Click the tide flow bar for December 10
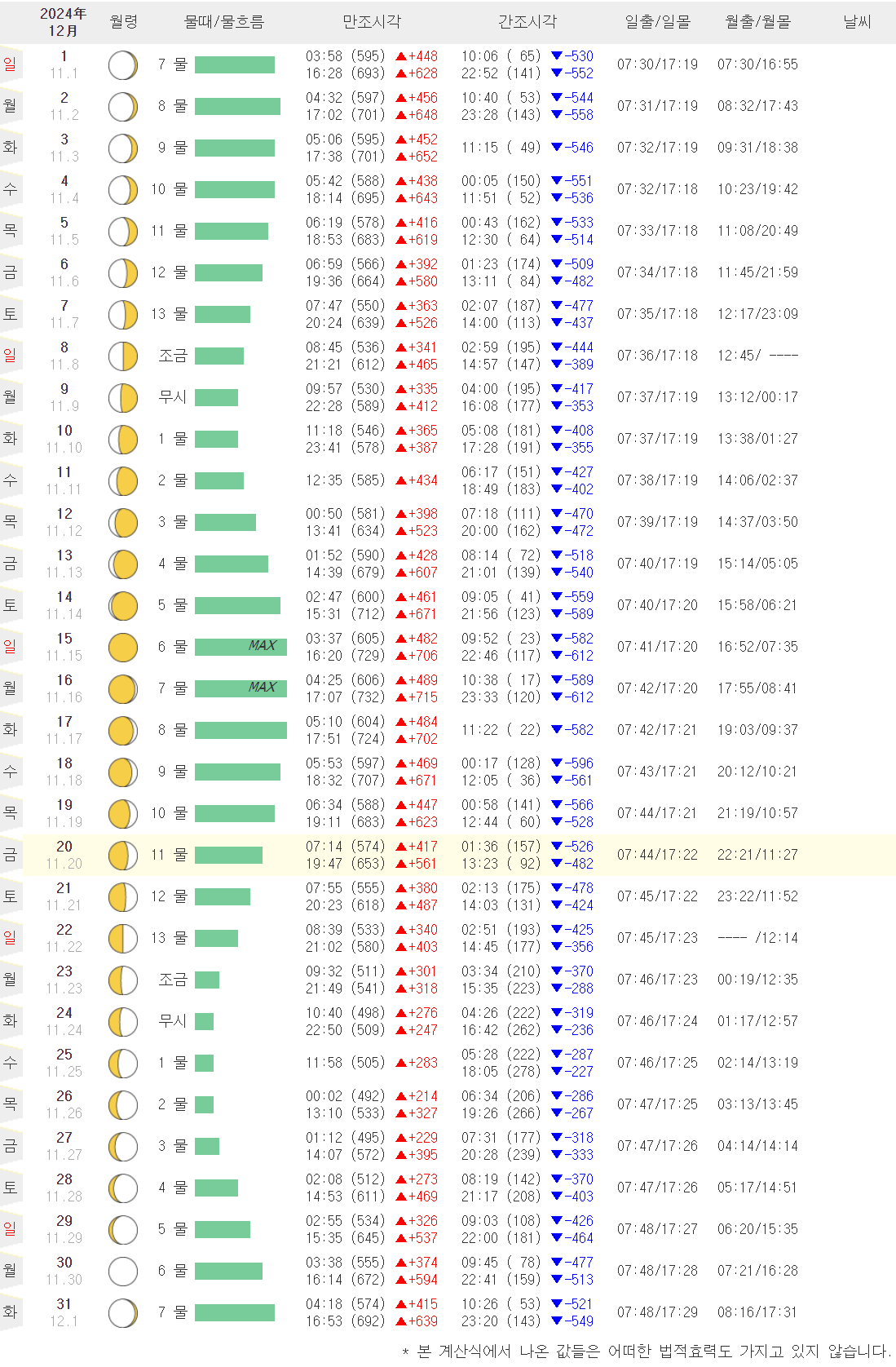Image resolution: width=896 pixels, height=1367 pixels. (216, 439)
